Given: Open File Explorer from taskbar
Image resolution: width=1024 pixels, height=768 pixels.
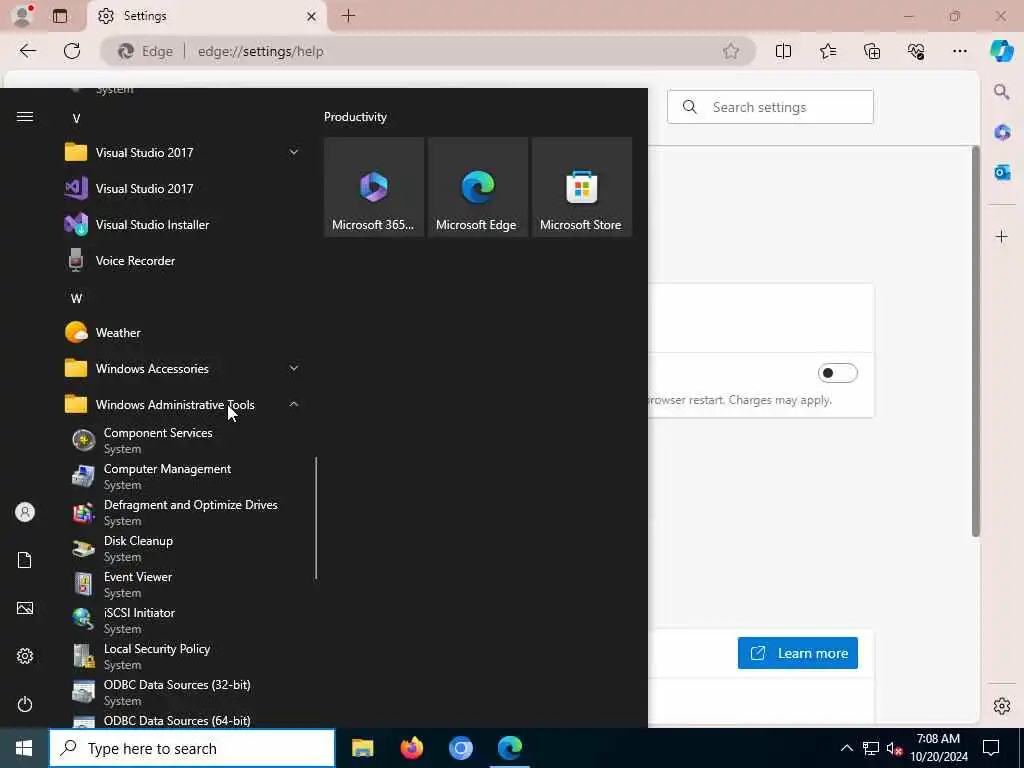Looking at the screenshot, I should tap(362, 748).
